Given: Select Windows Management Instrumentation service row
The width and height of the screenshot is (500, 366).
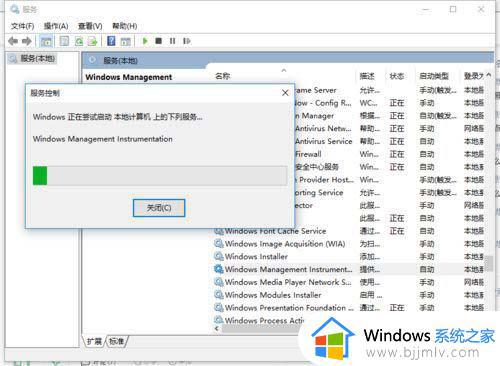Looking at the screenshot, I should (350, 269).
